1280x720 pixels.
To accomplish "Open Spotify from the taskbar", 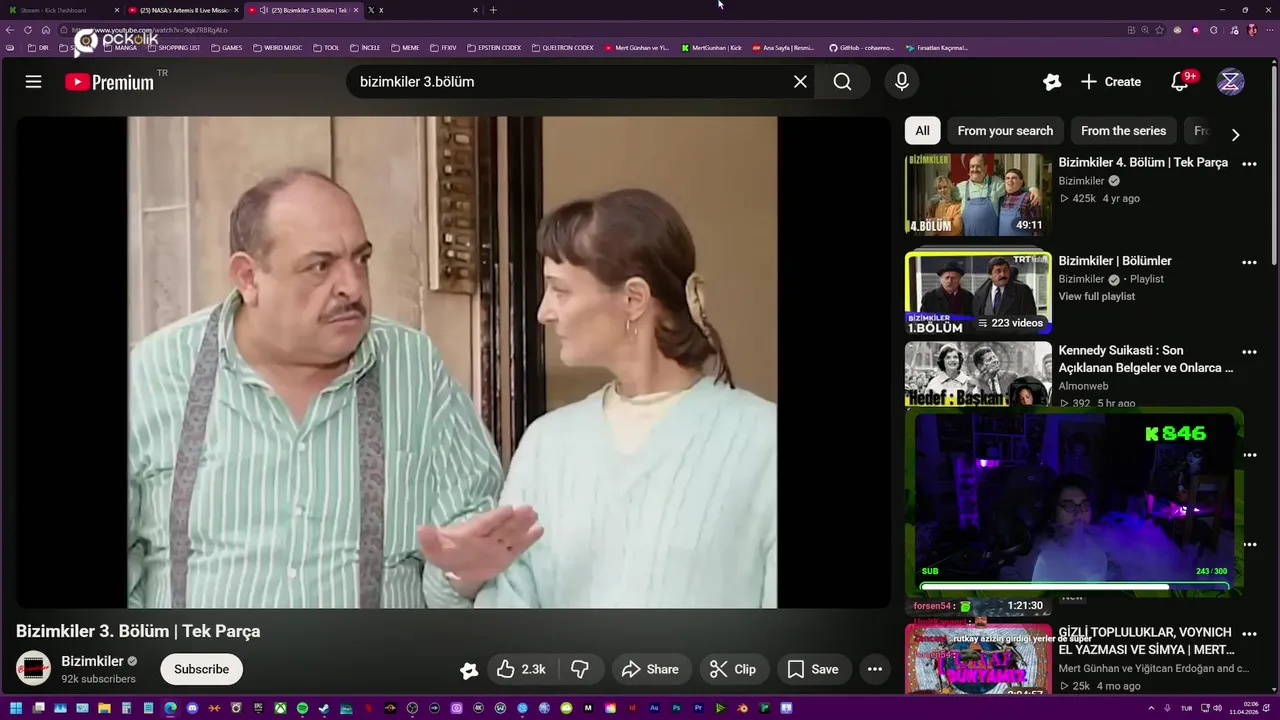I will pyautogui.click(x=302, y=708).
